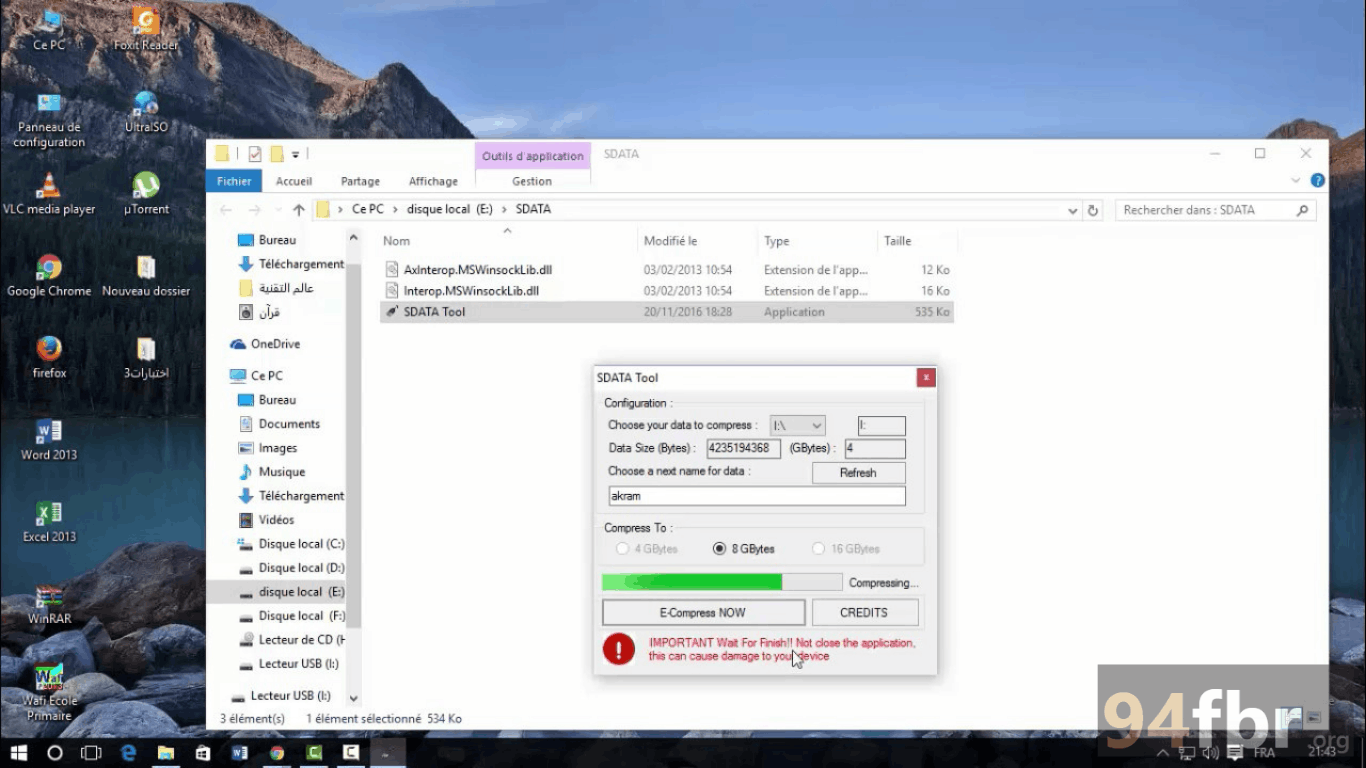
Task: Open Panneau de configuration desktop icon
Action: click(x=49, y=120)
